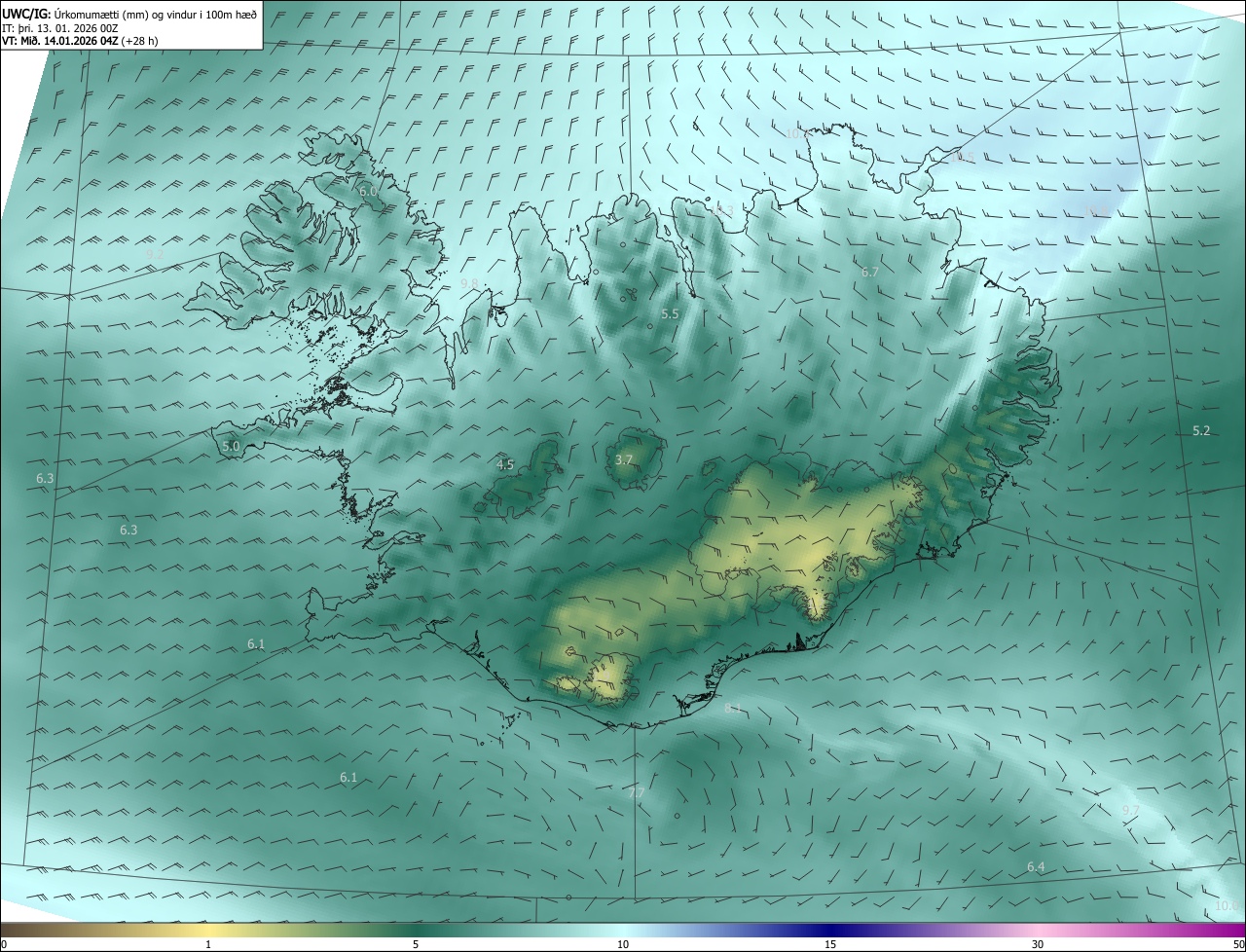Click the 50 tick on the color scale
This screenshot has width=1246, height=952.
pyautogui.click(x=1238, y=945)
